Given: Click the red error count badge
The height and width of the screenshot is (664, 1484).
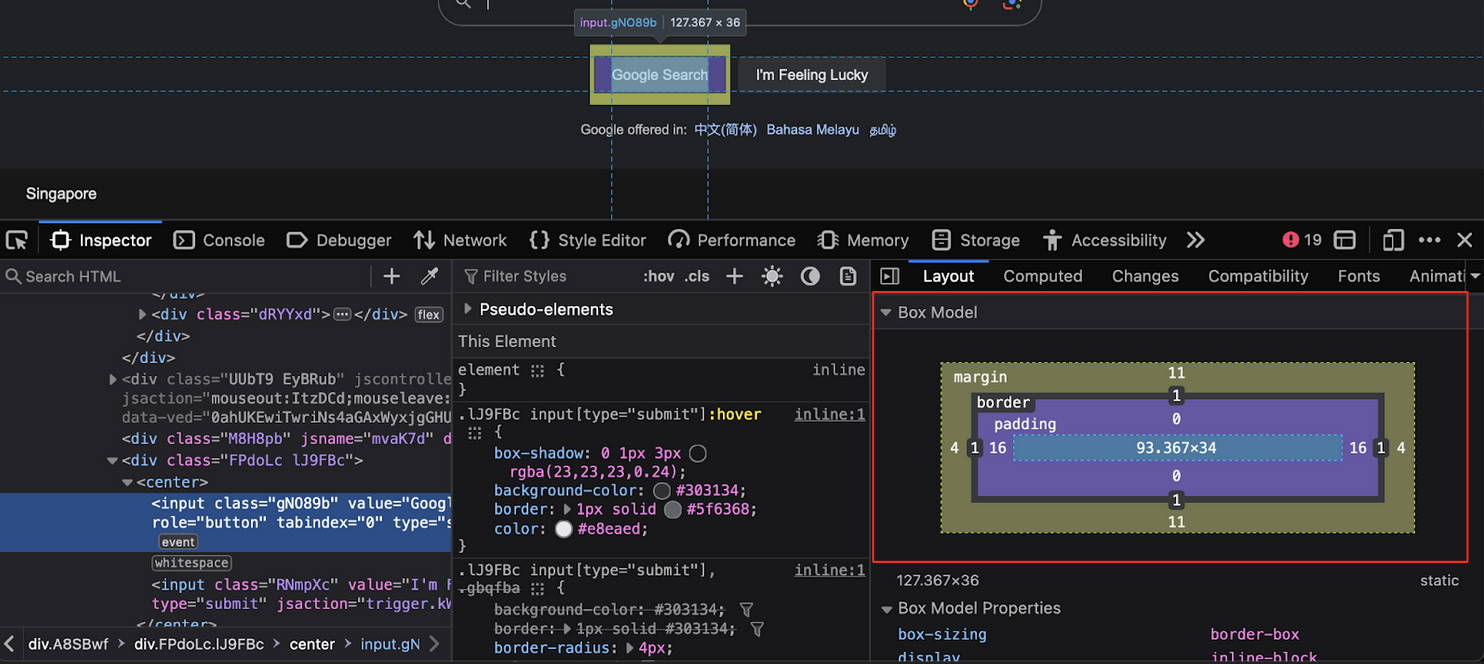Looking at the screenshot, I should click(x=1302, y=240).
